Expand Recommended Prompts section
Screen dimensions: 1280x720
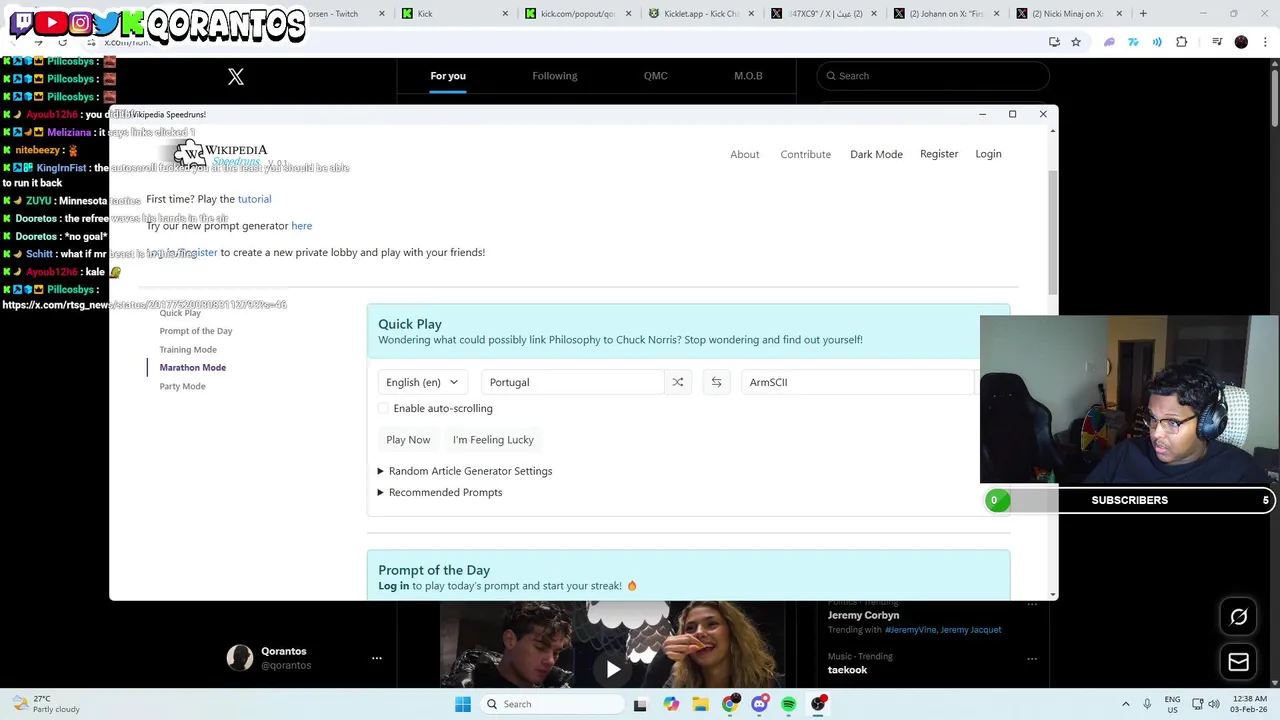point(439,492)
